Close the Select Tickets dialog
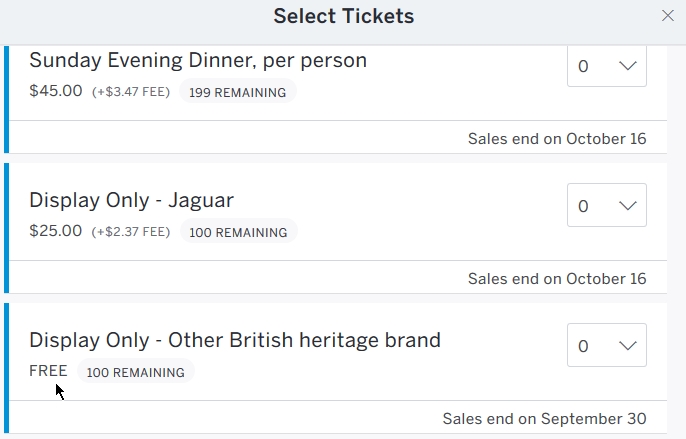The height and width of the screenshot is (439, 686). pos(668,16)
